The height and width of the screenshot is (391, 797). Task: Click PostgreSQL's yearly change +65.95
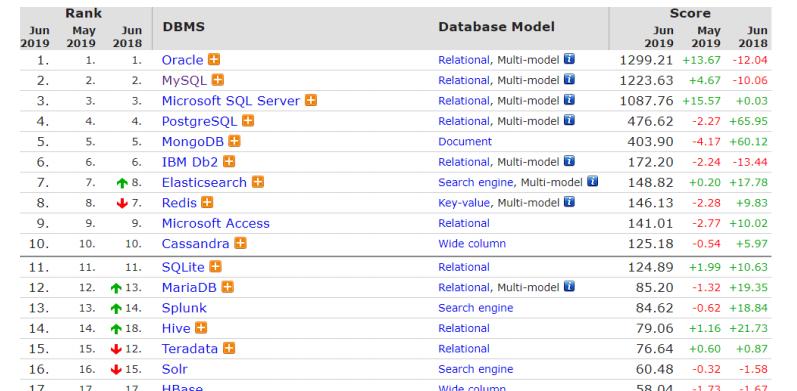pos(748,122)
